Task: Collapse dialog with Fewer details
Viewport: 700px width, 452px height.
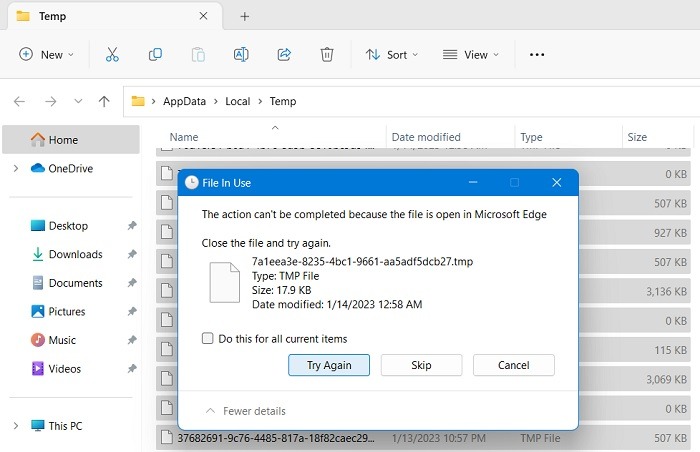Action: pyautogui.click(x=246, y=411)
